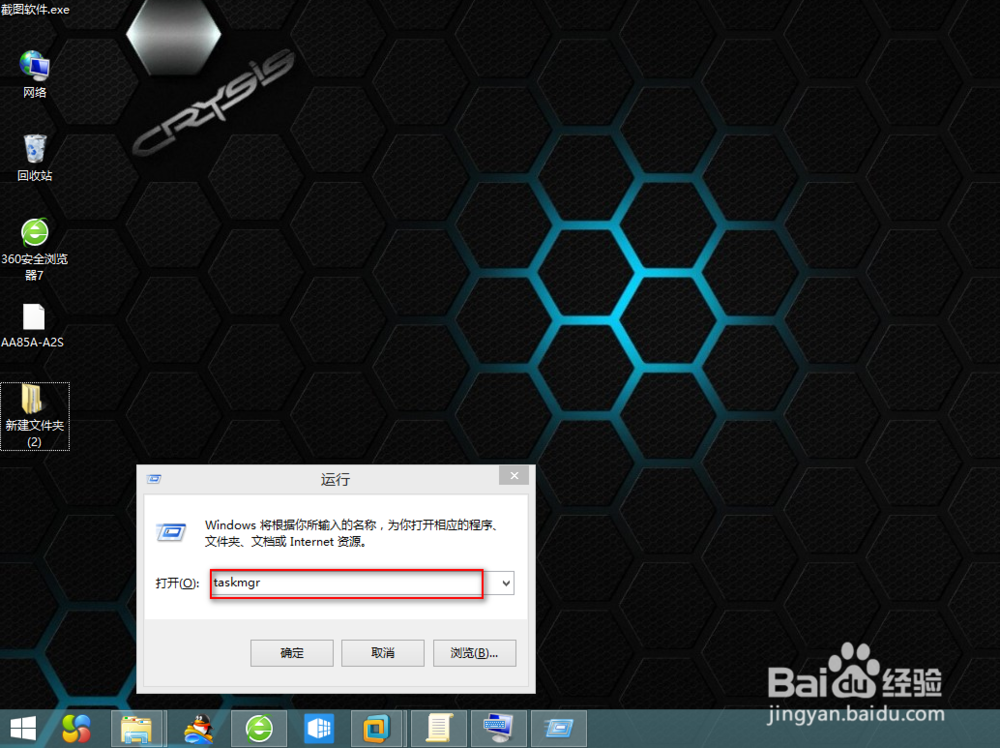1000x748 pixels.
Task: Click the 取消 button in Run dialog
Action: click(383, 653)
